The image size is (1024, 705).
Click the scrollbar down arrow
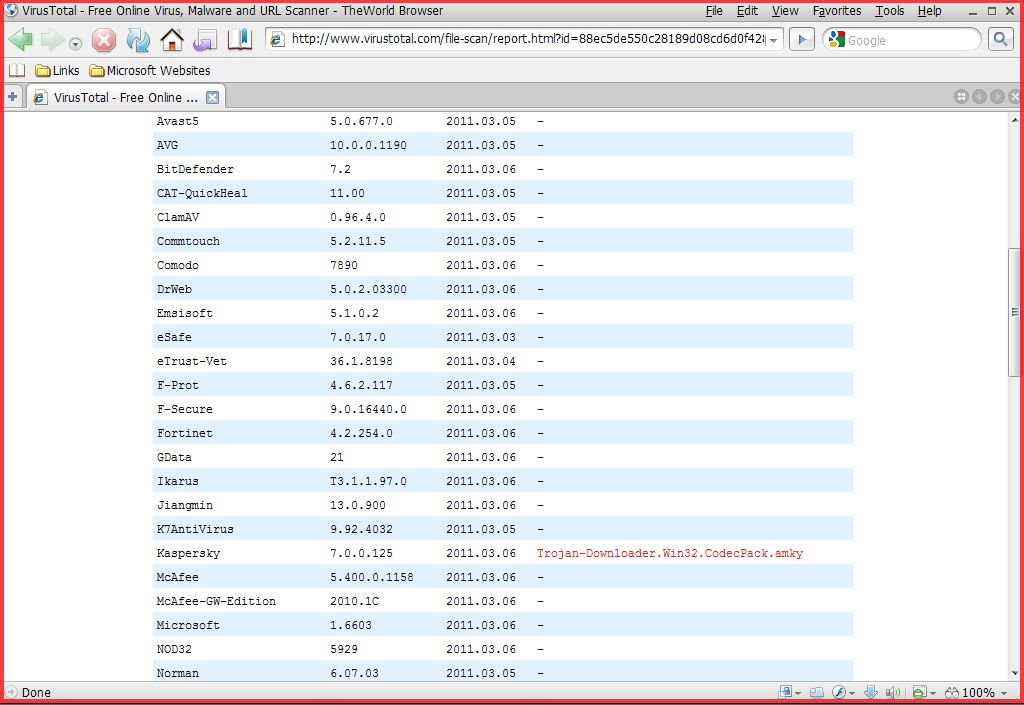click(1014, 673)
